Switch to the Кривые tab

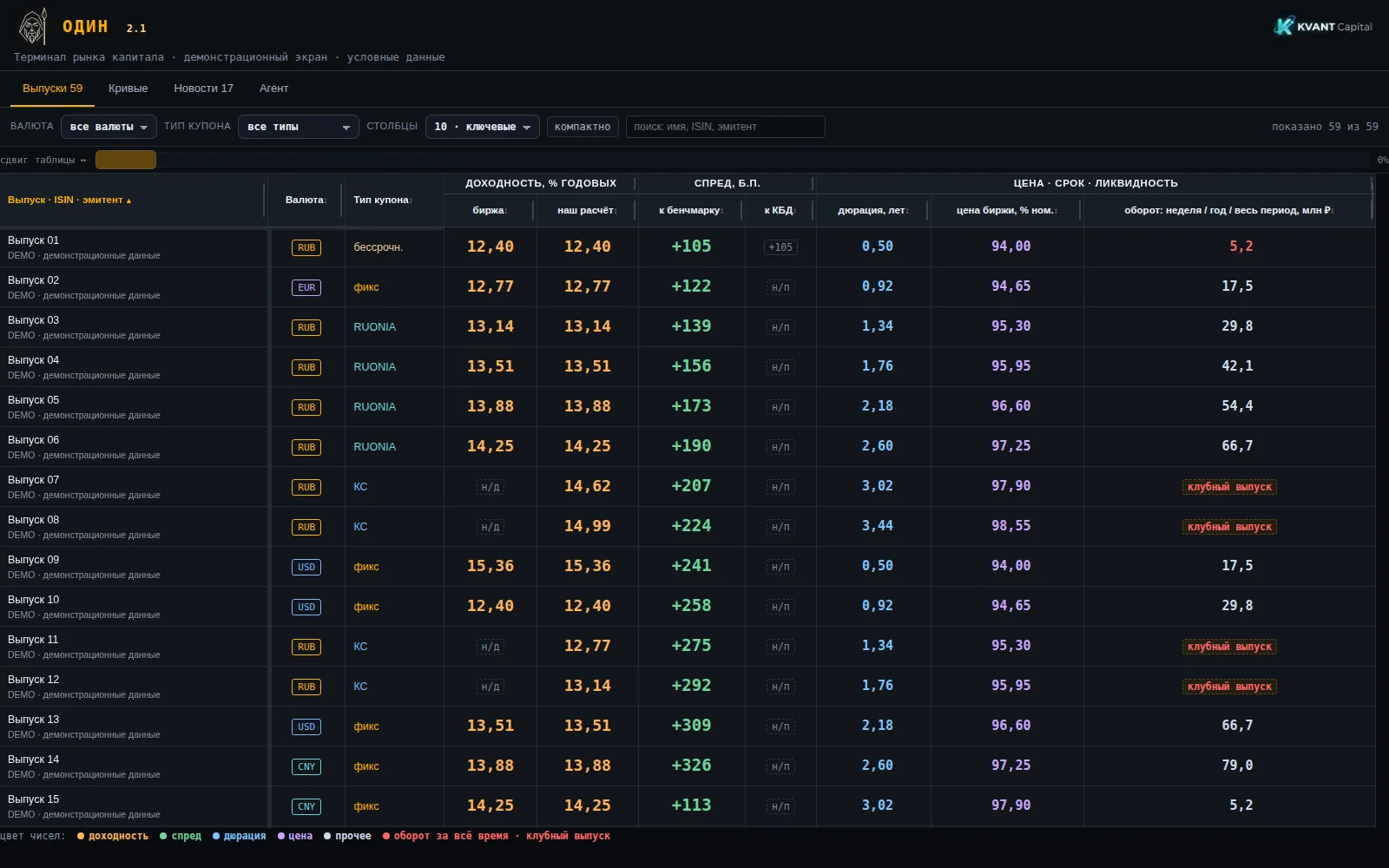tap(128, 89)
